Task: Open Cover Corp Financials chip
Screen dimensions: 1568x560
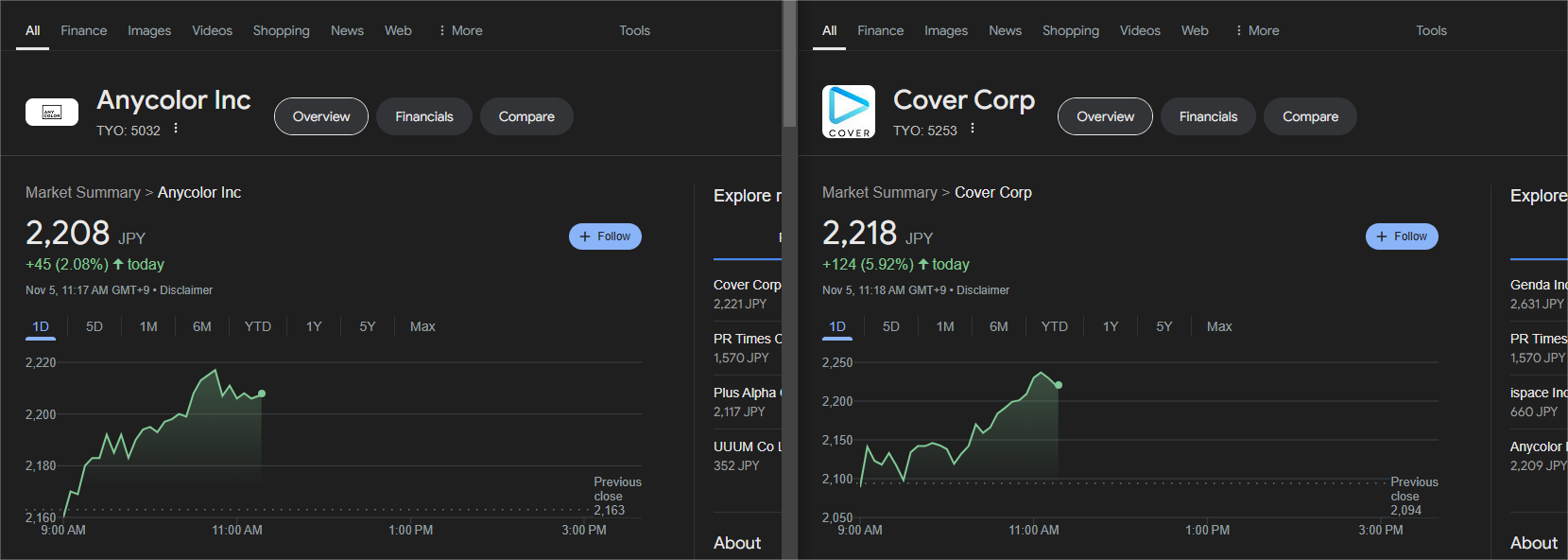Action: pos(1208,116)
